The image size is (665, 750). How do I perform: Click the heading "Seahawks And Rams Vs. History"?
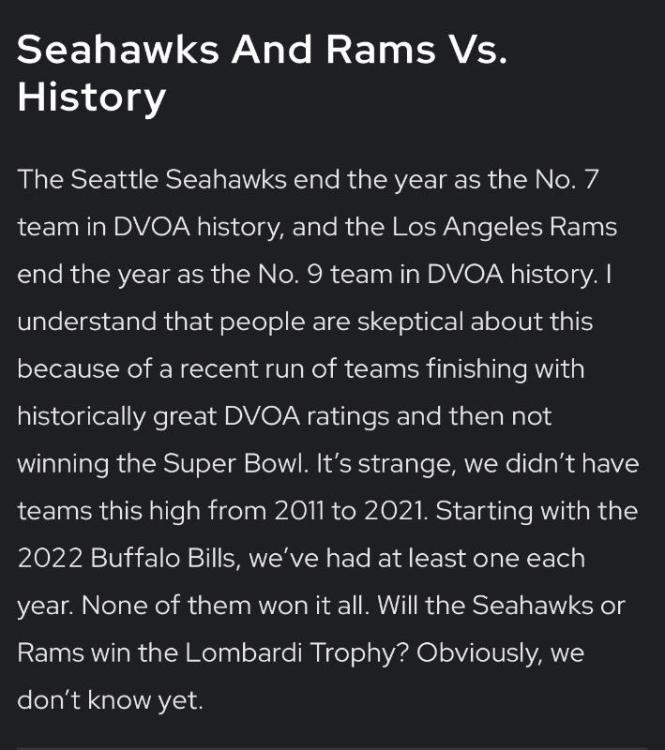pyautogui.click(x=263, y=75)
